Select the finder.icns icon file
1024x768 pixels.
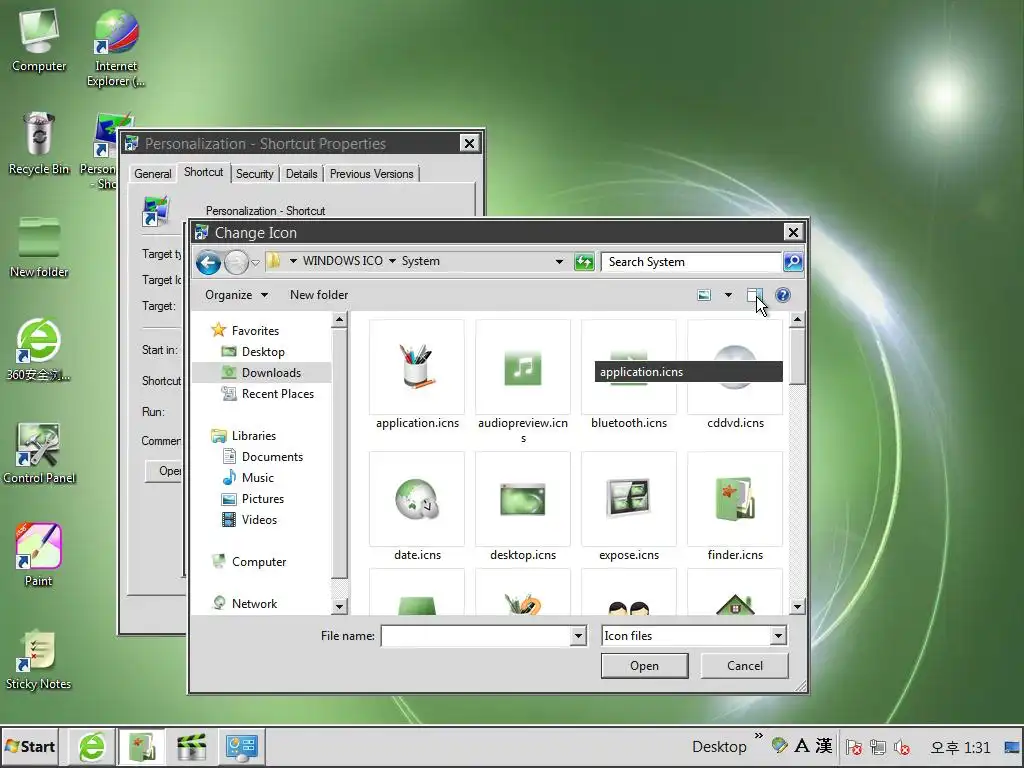tap(735, 499)
